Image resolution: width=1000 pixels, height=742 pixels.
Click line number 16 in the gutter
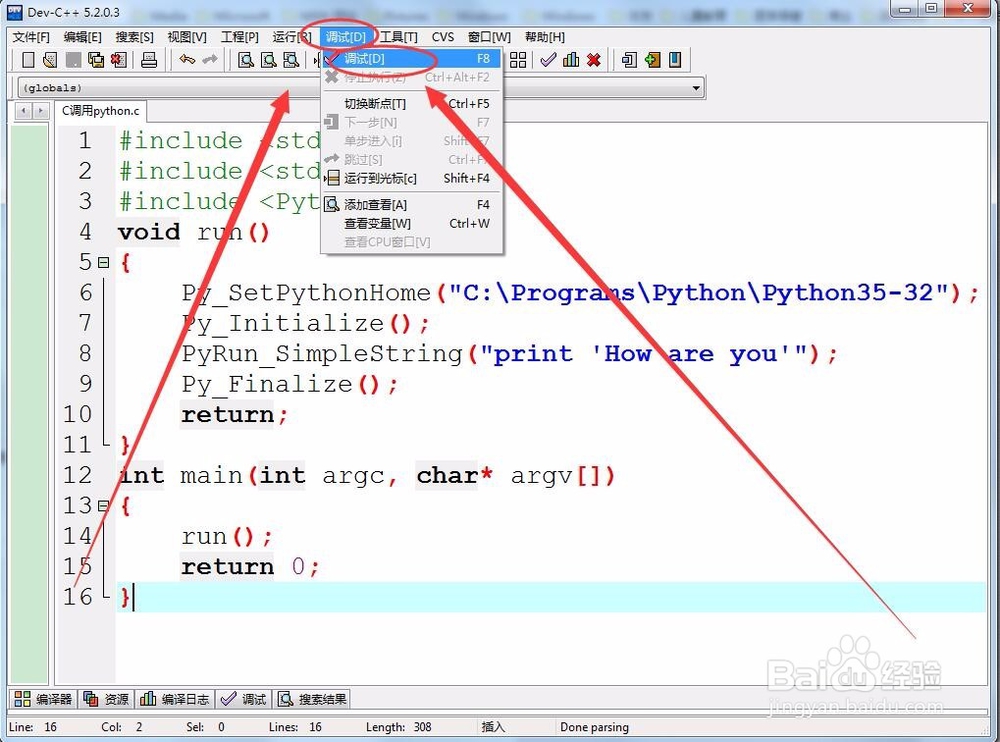[x=77, y=597]
